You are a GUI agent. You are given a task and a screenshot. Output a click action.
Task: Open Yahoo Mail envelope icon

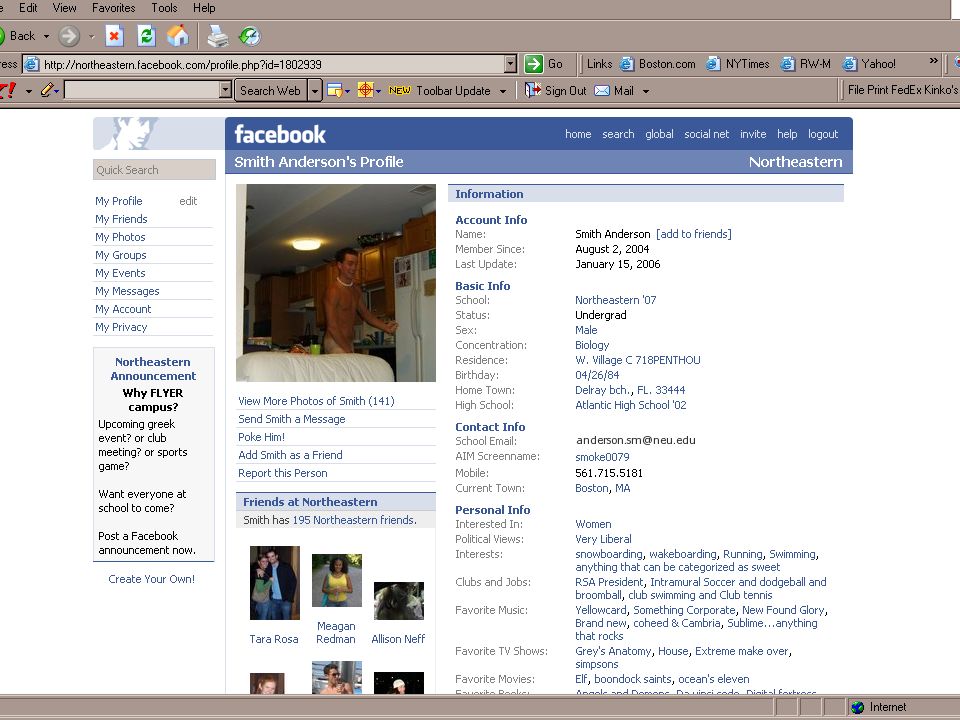(602, 91)
